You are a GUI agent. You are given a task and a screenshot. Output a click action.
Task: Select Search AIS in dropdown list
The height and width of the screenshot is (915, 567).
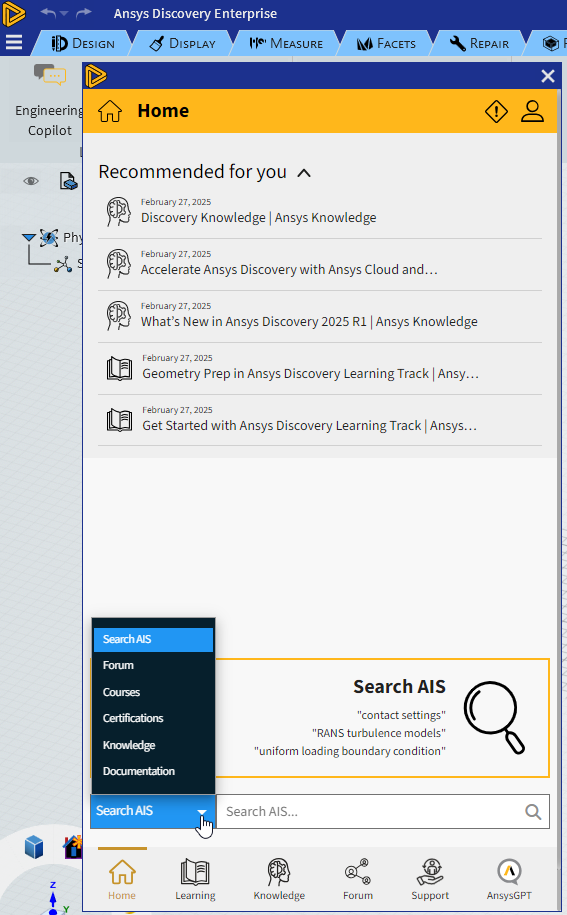153,640
